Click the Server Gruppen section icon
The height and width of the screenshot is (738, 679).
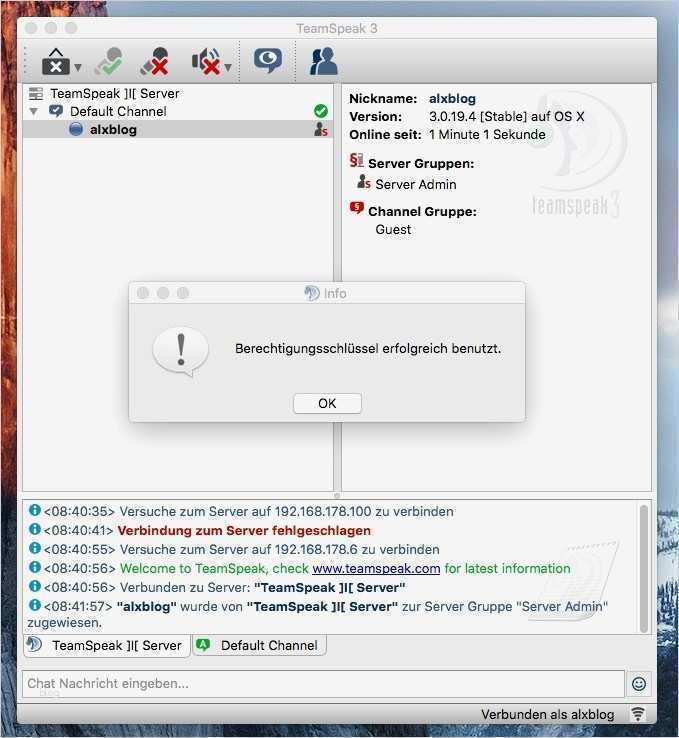(x=356, y=160)
